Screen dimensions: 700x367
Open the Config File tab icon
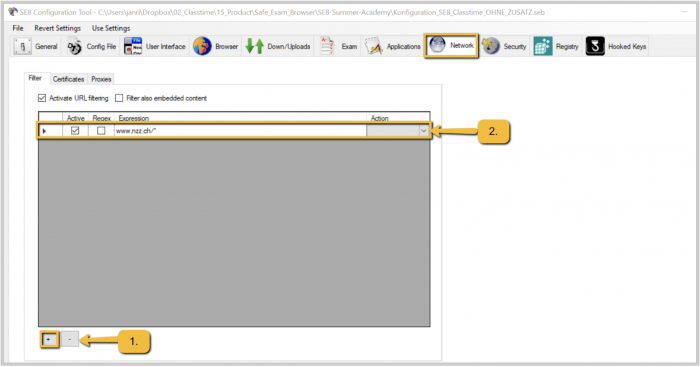(x=75, y=46)
